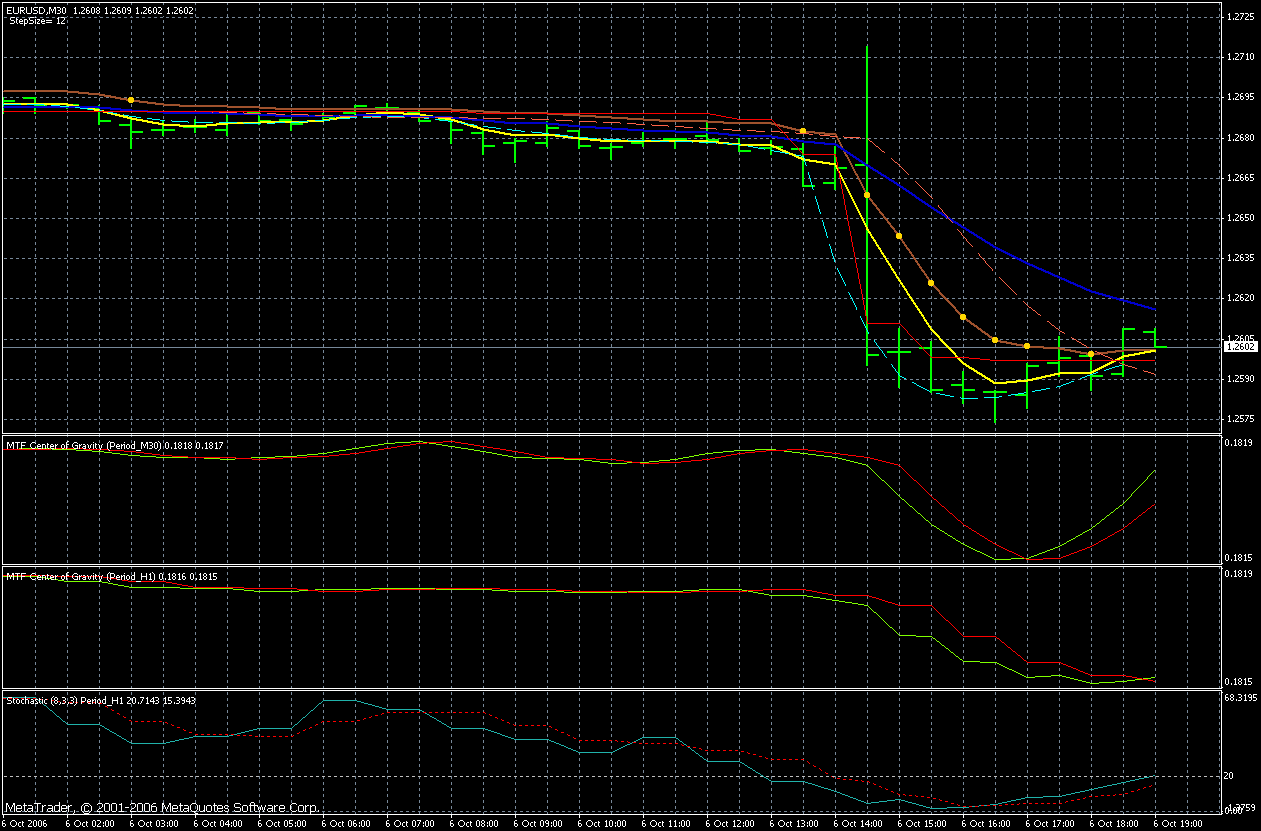Click the yellow dot at the 13:30 bar
This screenshot has height=831, width=1261.
[x=803, y=131]
